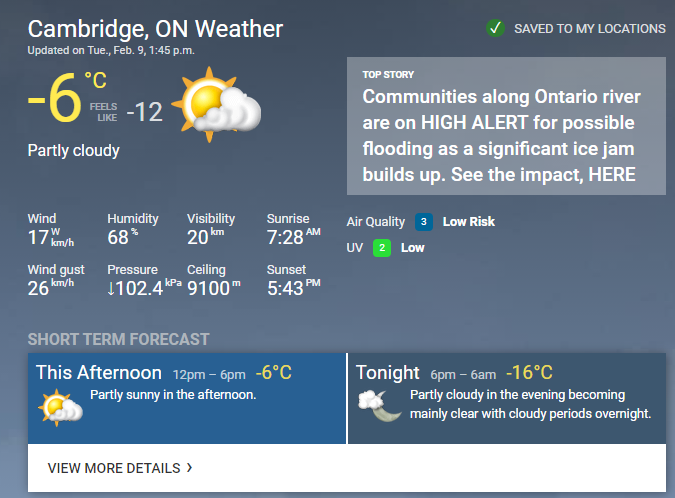Open the VIEW MORE DETAILS chevron arrow
Viewport: 675px width, 498px height.
point(189,467)
